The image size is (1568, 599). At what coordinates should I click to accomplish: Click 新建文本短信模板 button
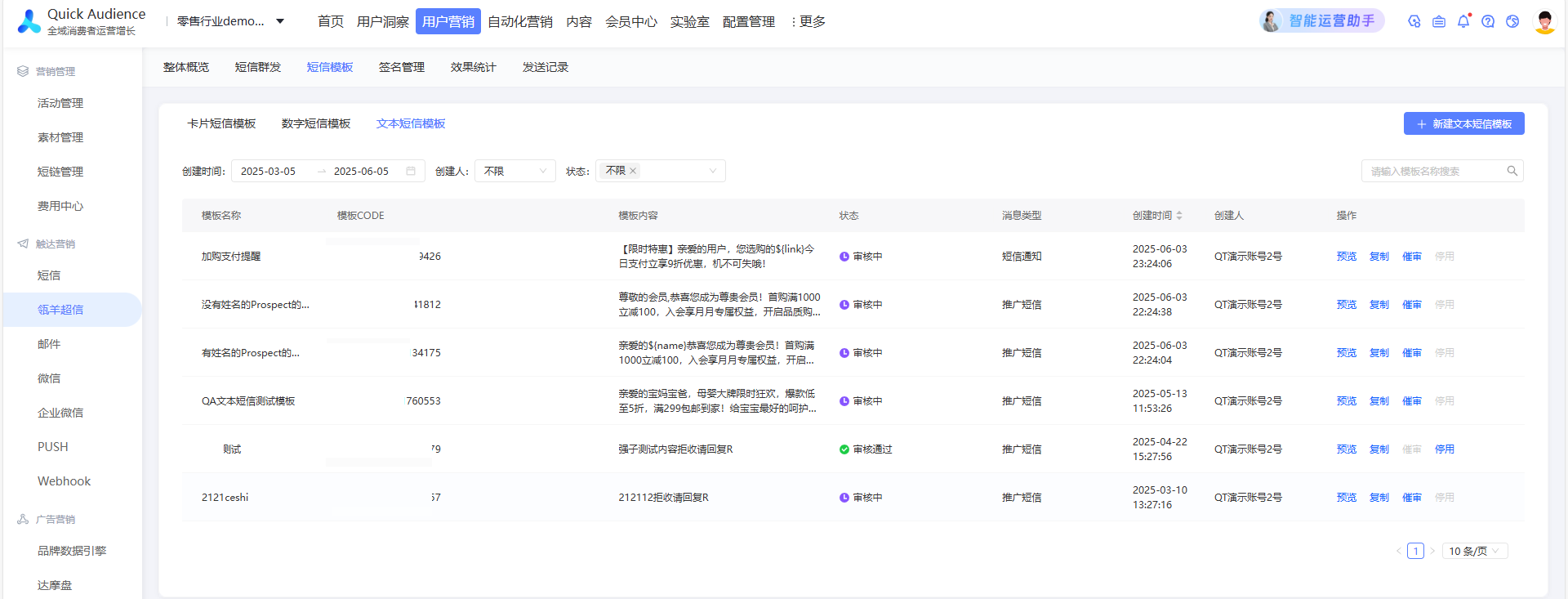coord(1464,123)
